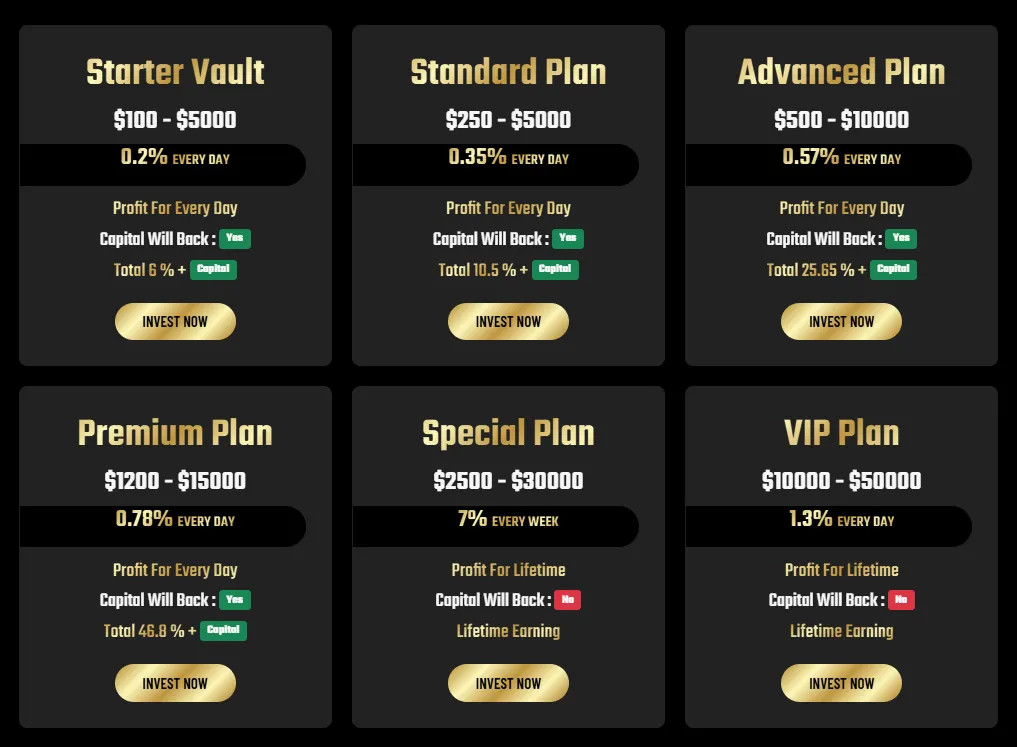
Task: Click the Yes badge in Premium Plan
Action: [235, 600]
